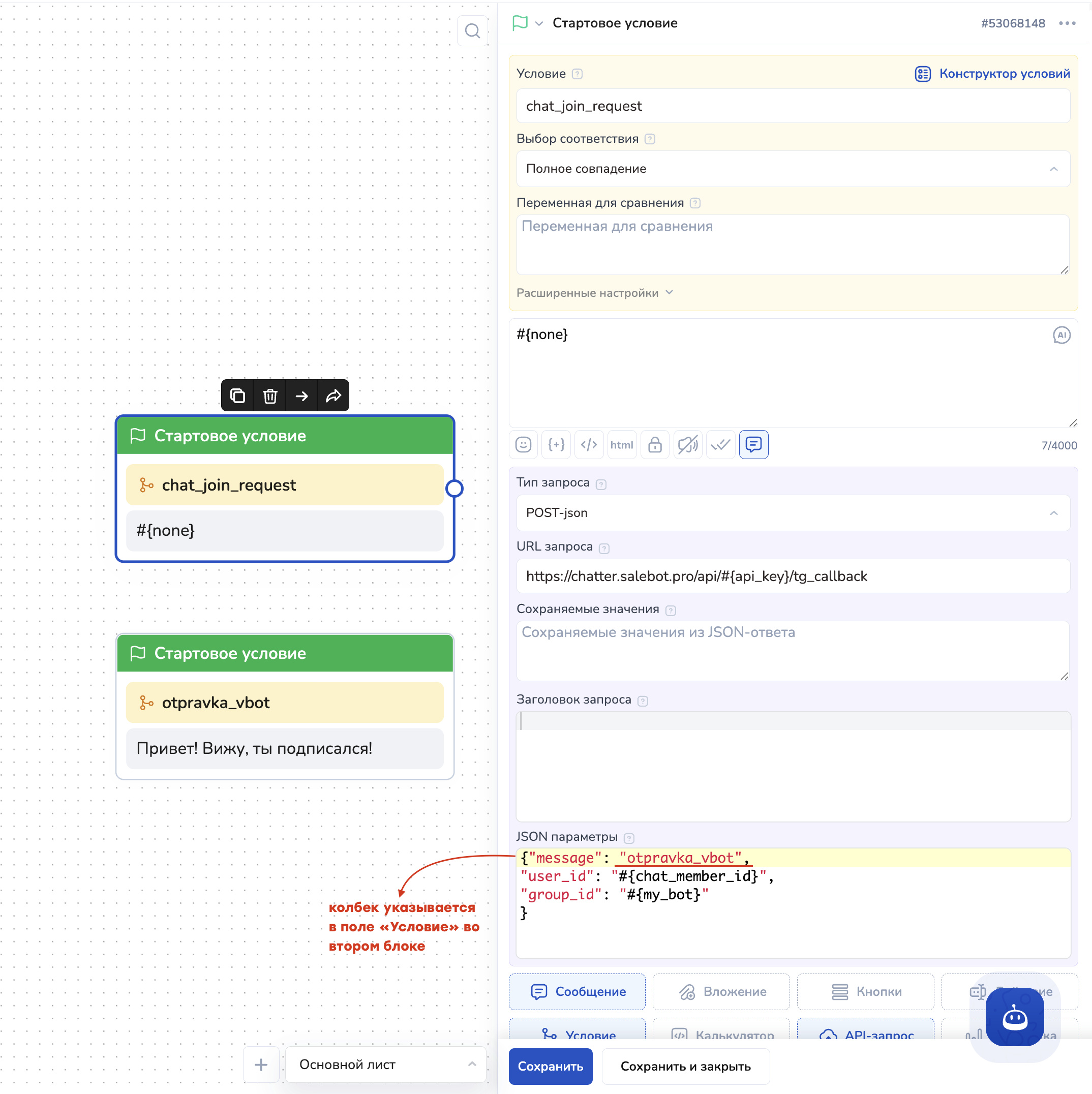Switch to the 'Кнопки' tab
1092x1094 pixels.
(865, 991)
